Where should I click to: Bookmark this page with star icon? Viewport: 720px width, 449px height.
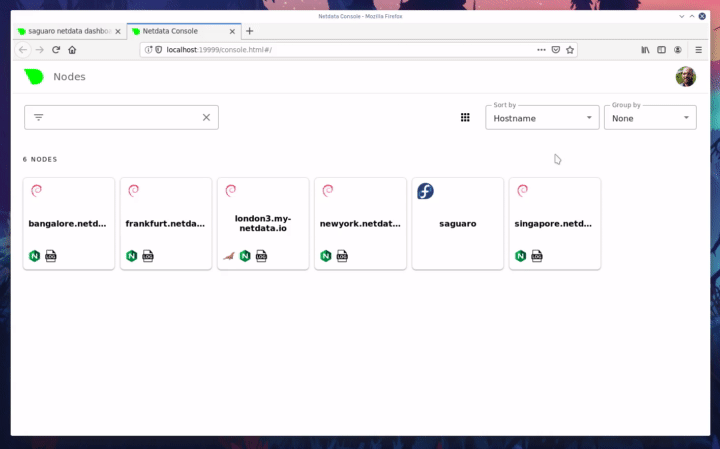pyautogui.click(x=570, y=50)
